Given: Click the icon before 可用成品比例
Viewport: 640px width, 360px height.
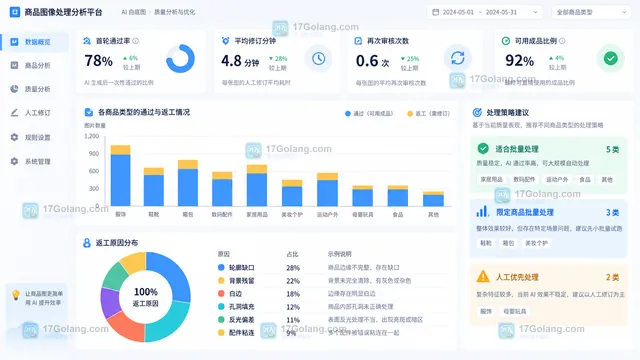Looking at the screenshot, I should click(506, 41).
